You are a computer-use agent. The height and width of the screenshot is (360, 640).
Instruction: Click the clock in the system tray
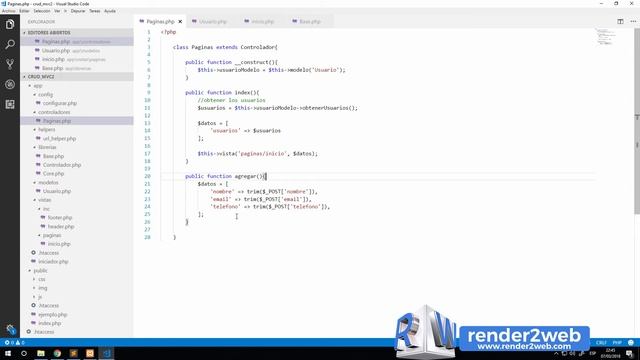pos(611,353)
